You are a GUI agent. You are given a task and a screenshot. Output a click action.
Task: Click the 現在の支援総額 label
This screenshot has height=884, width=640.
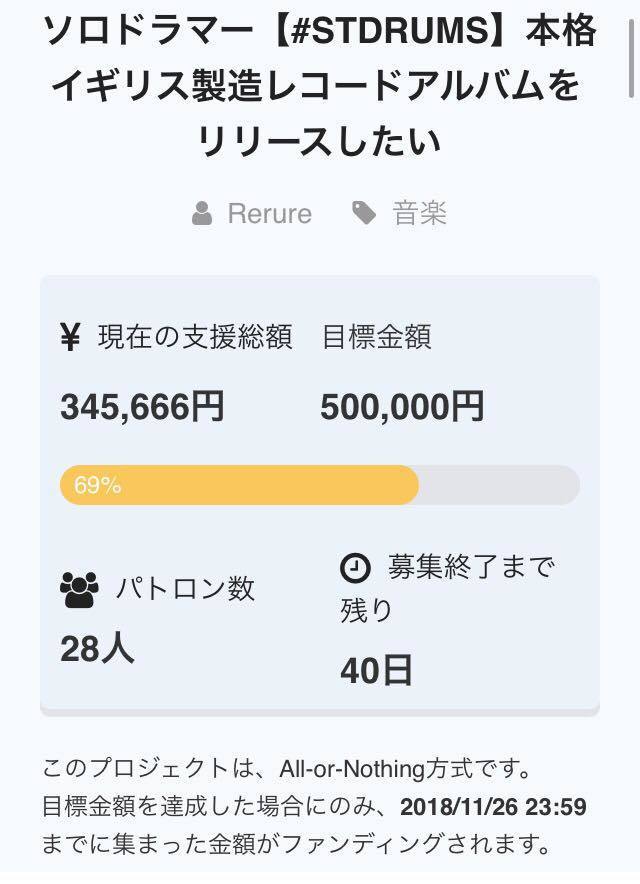pos(195,338)
